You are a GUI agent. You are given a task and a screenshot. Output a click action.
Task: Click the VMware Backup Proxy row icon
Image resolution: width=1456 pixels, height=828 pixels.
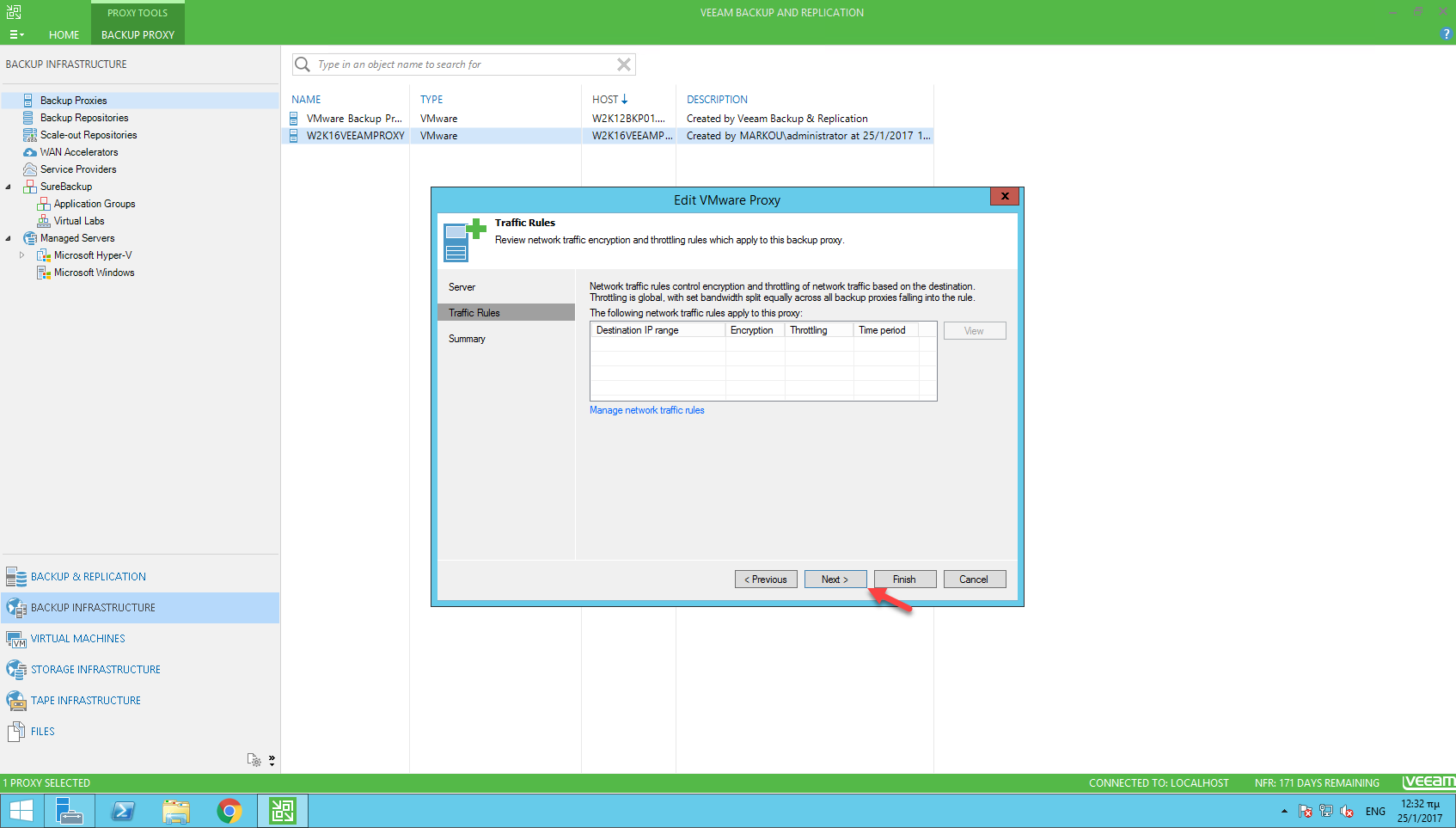pos(294,119)
